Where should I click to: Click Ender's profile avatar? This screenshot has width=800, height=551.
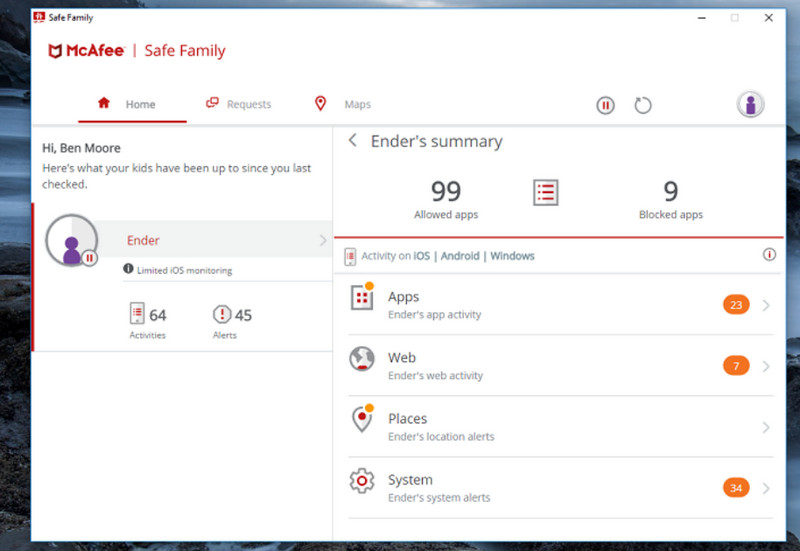(x=71, y=240)
